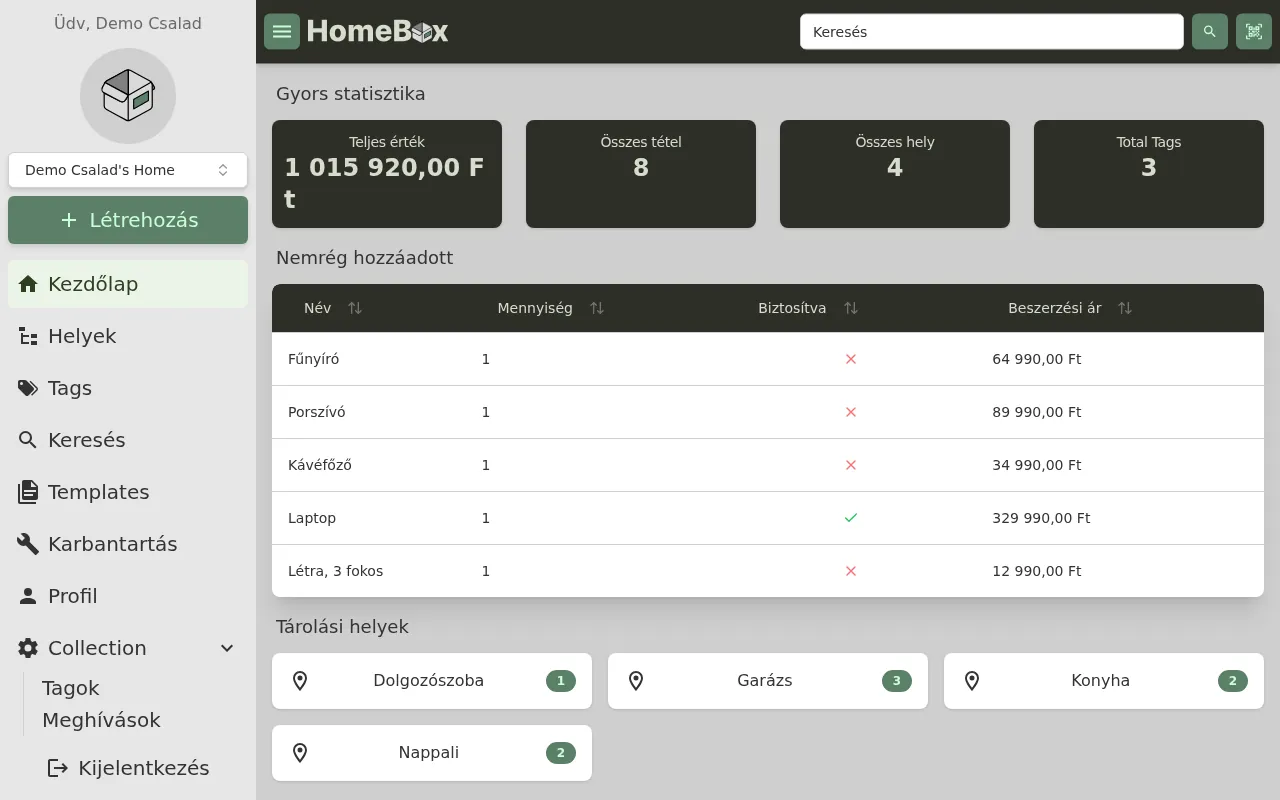Viewport: 1280px width, 800px height.
Task: Click the red X insured mark for Létra
Action: (851, 571)
